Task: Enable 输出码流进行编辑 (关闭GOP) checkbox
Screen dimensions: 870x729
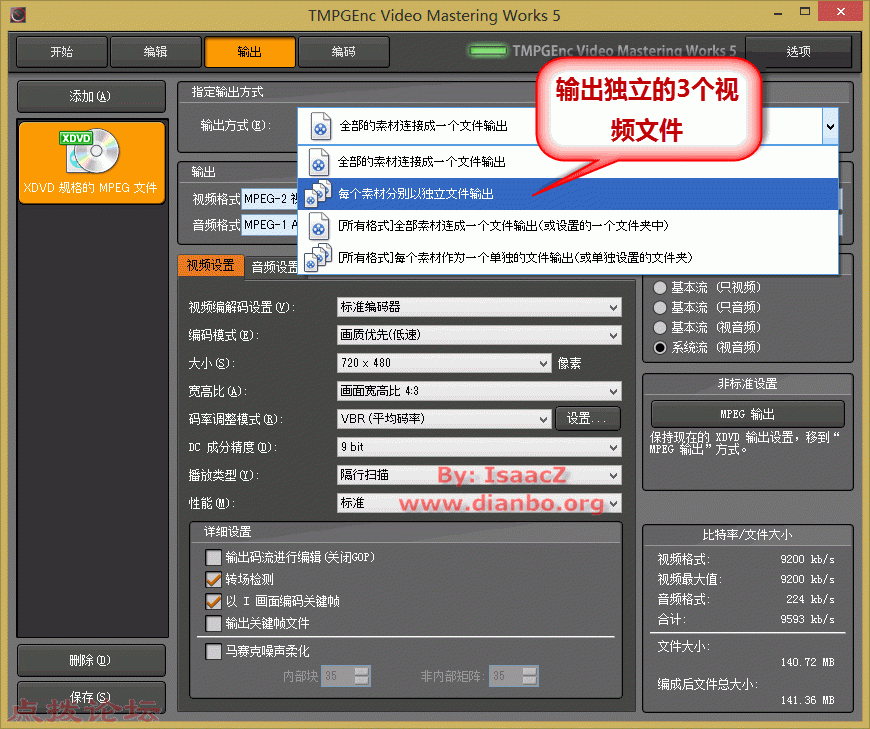Action: point(213,557)
